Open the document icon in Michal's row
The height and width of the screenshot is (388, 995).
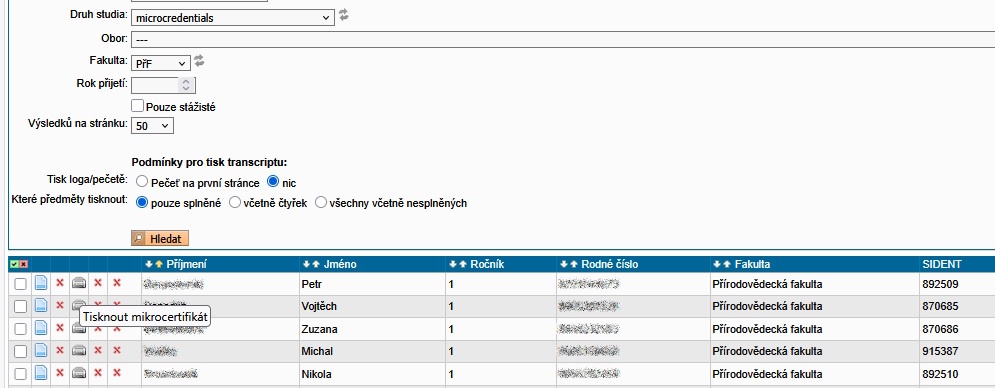click(41, 351)
